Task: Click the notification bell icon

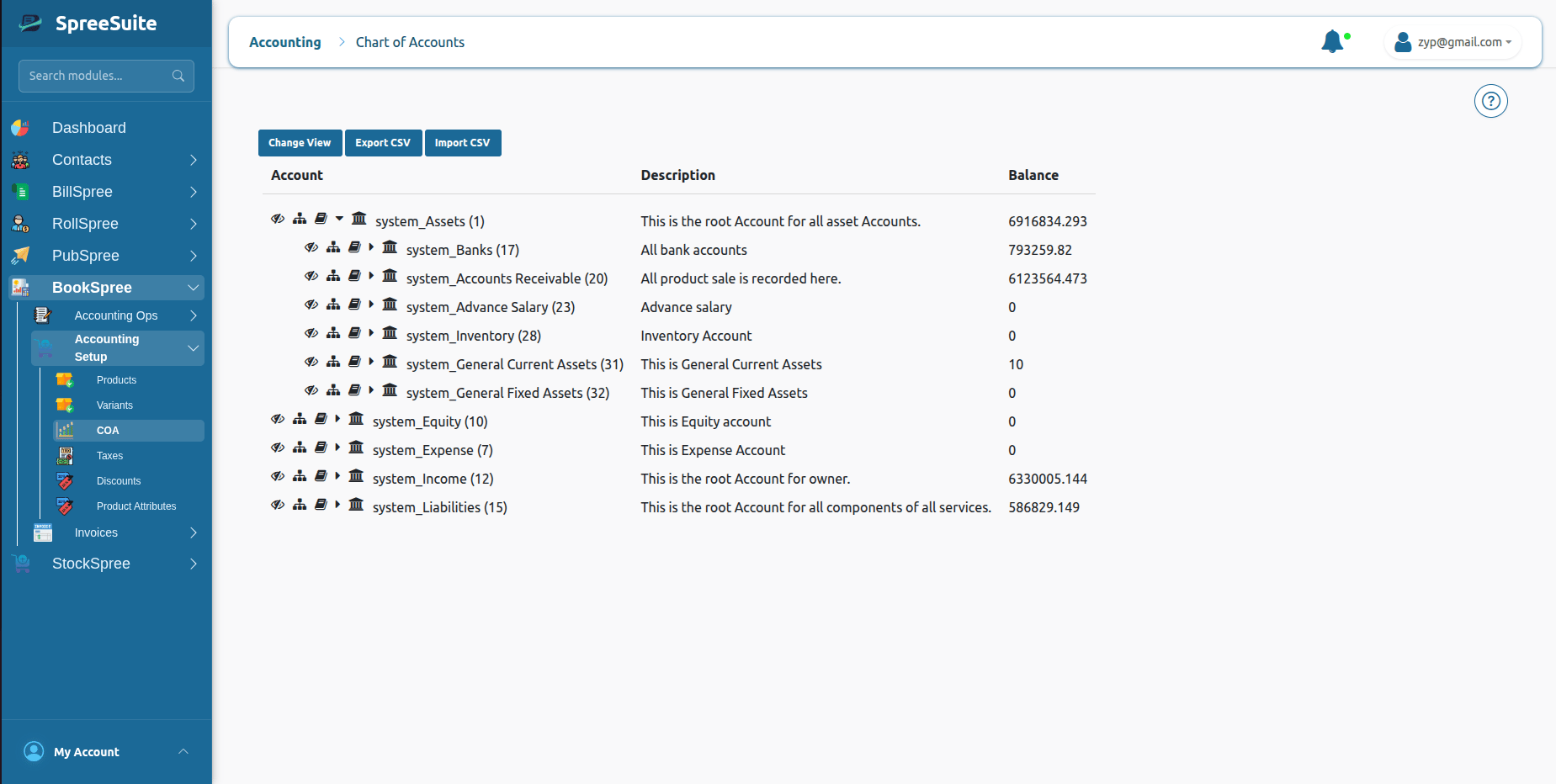Action: [x=1332, y=41]
